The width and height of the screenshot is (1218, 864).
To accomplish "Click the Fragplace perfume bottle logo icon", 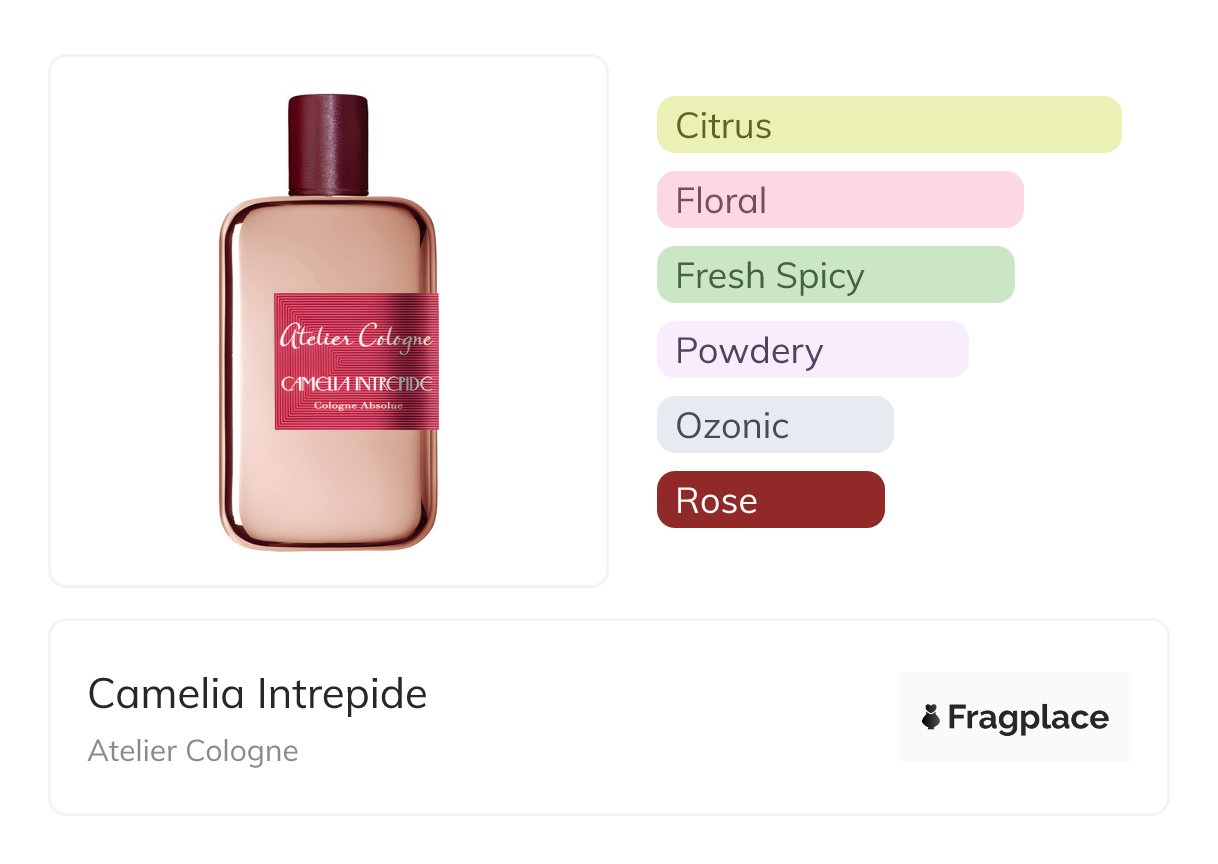I will coord(931,717).
